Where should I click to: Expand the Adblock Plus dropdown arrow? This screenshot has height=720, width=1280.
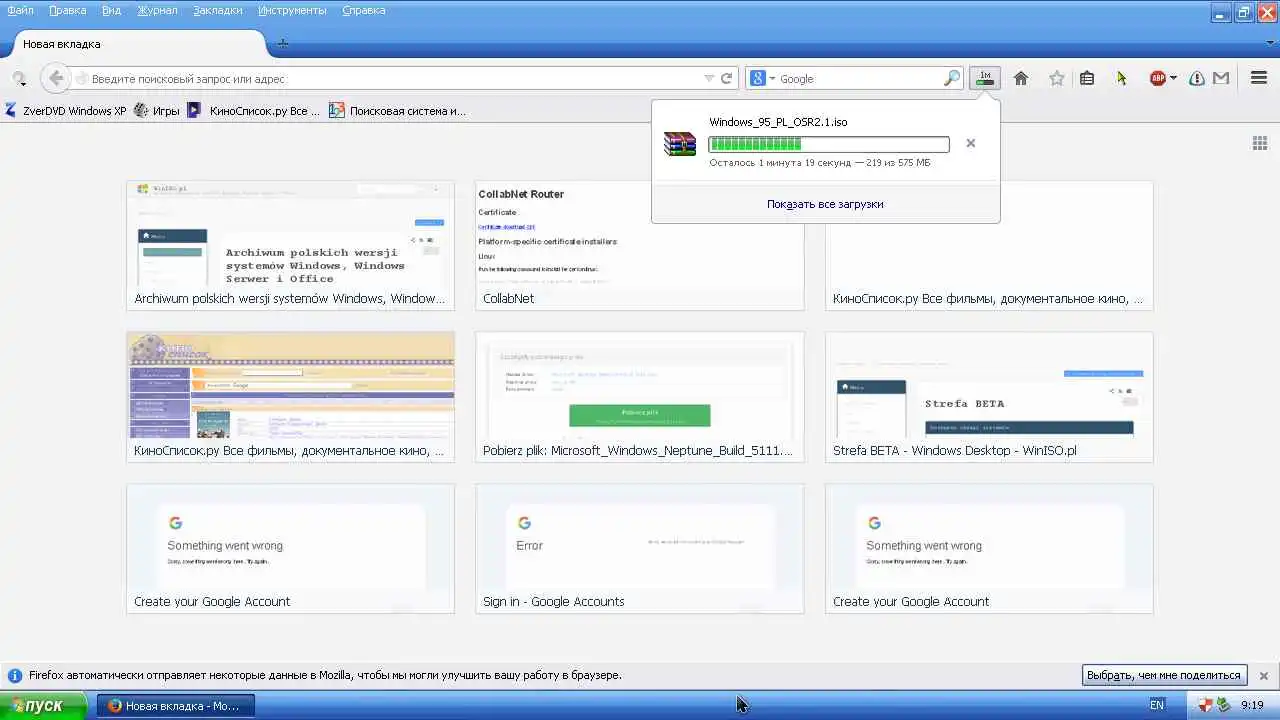tap(1173, 78)
